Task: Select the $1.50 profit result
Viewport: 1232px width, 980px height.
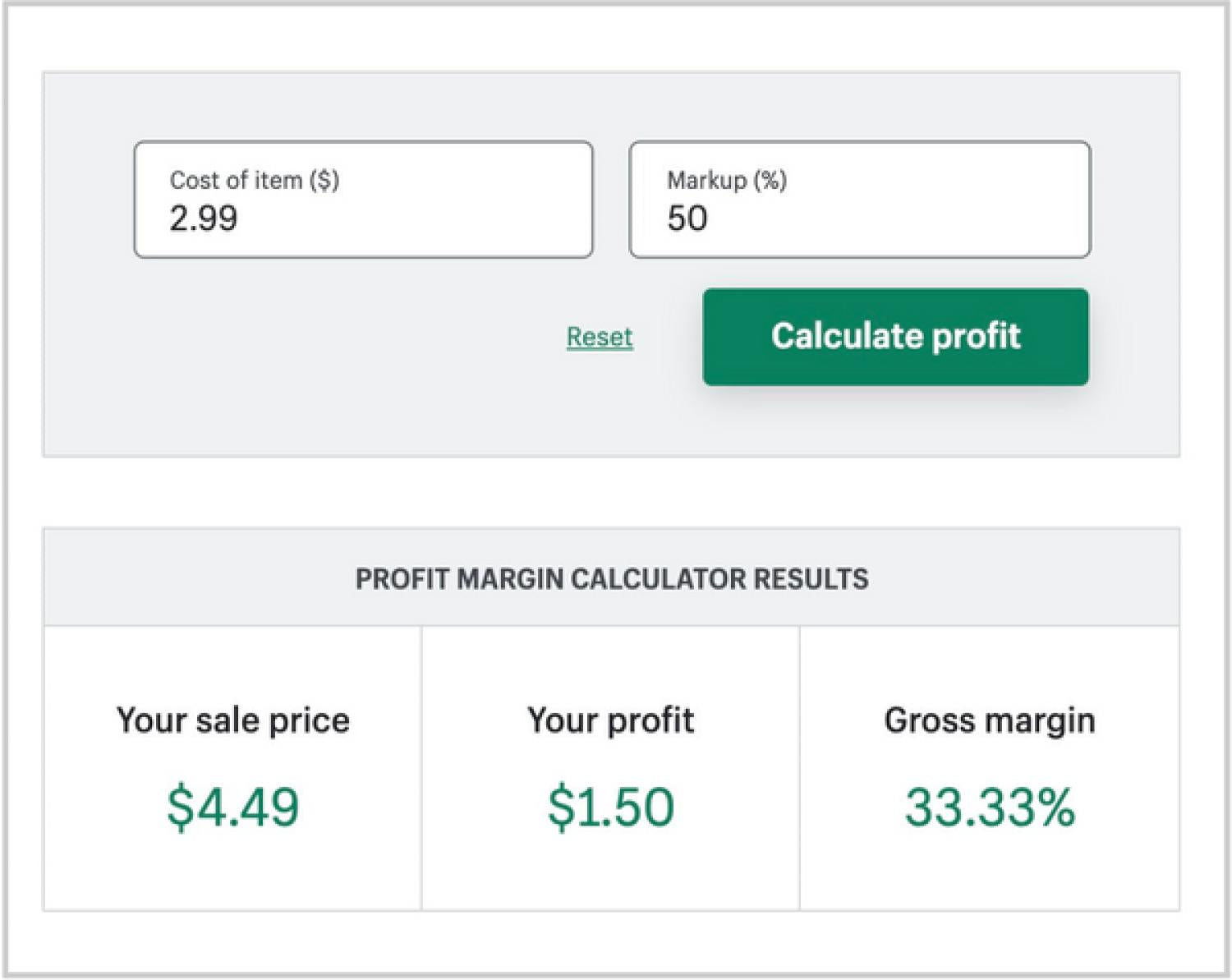Action: [611, 807]
